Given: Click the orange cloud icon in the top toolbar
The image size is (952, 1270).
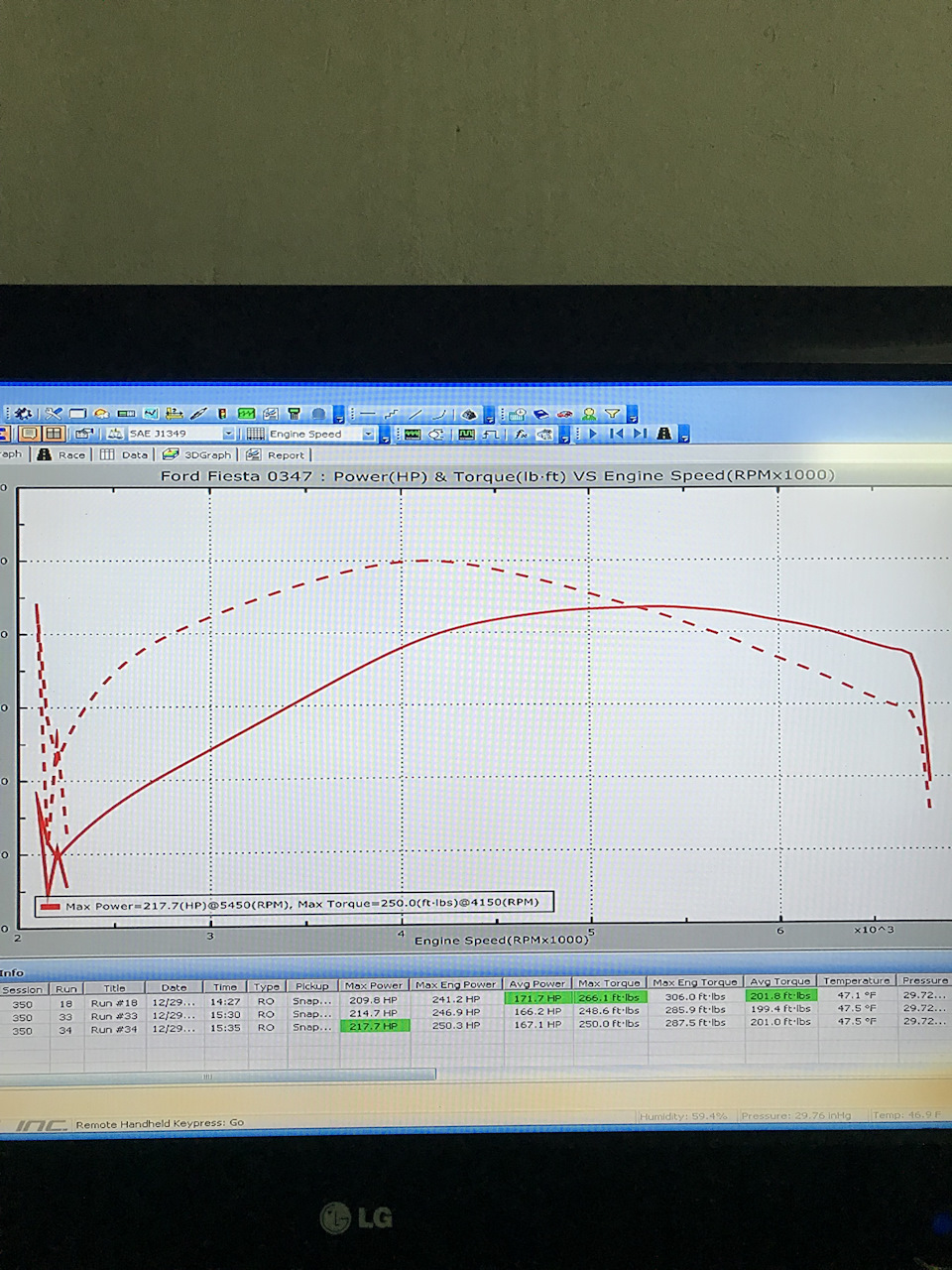Looking at the screenshot, I should pos(101,414).
